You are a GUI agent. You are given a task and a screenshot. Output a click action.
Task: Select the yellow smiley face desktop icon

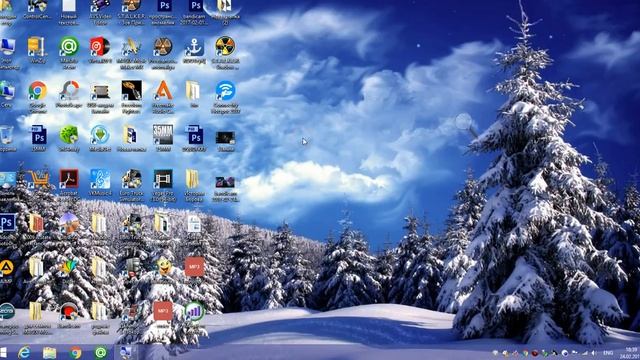pos(164,267)
